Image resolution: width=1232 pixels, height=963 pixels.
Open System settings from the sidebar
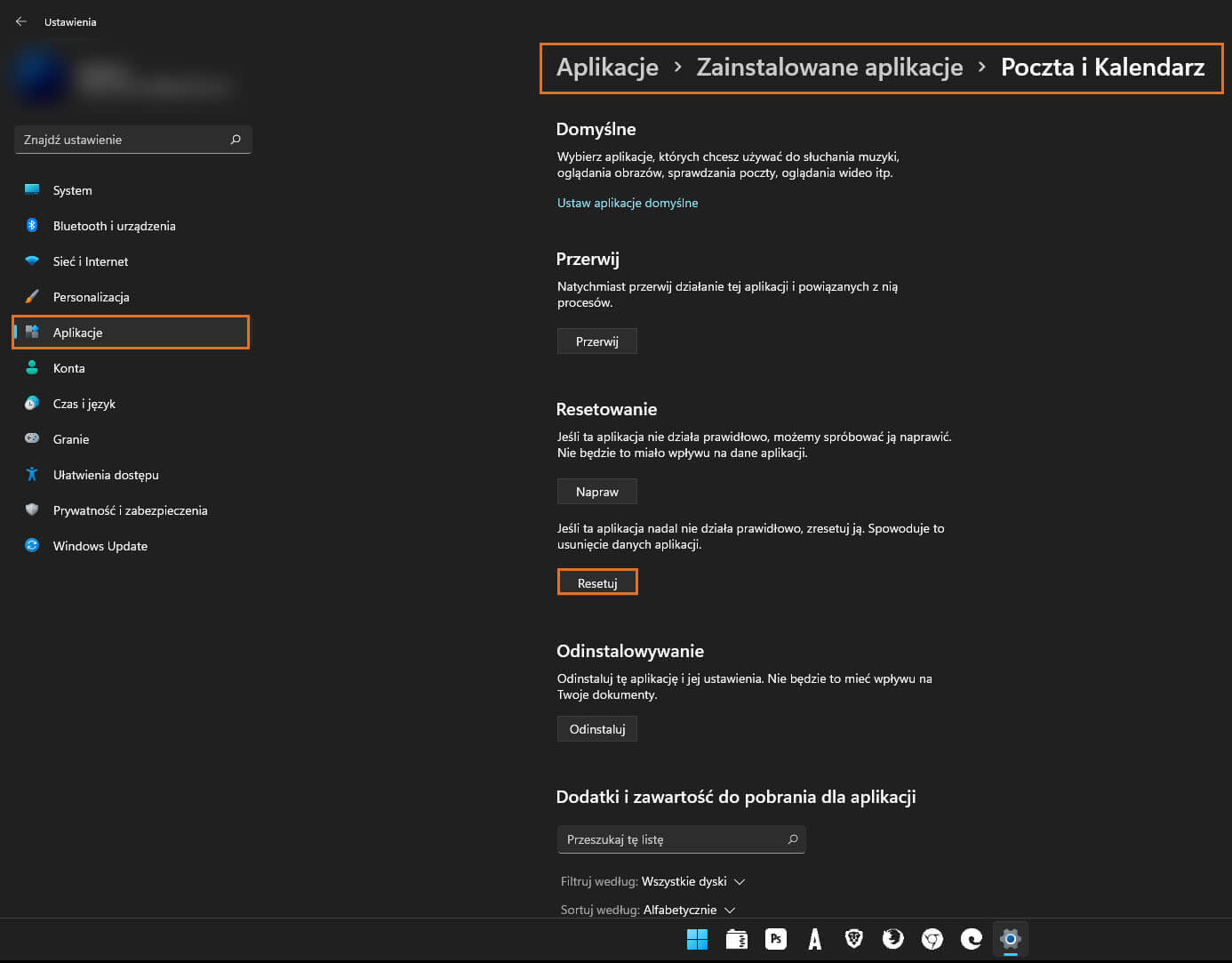pos(132,190)
